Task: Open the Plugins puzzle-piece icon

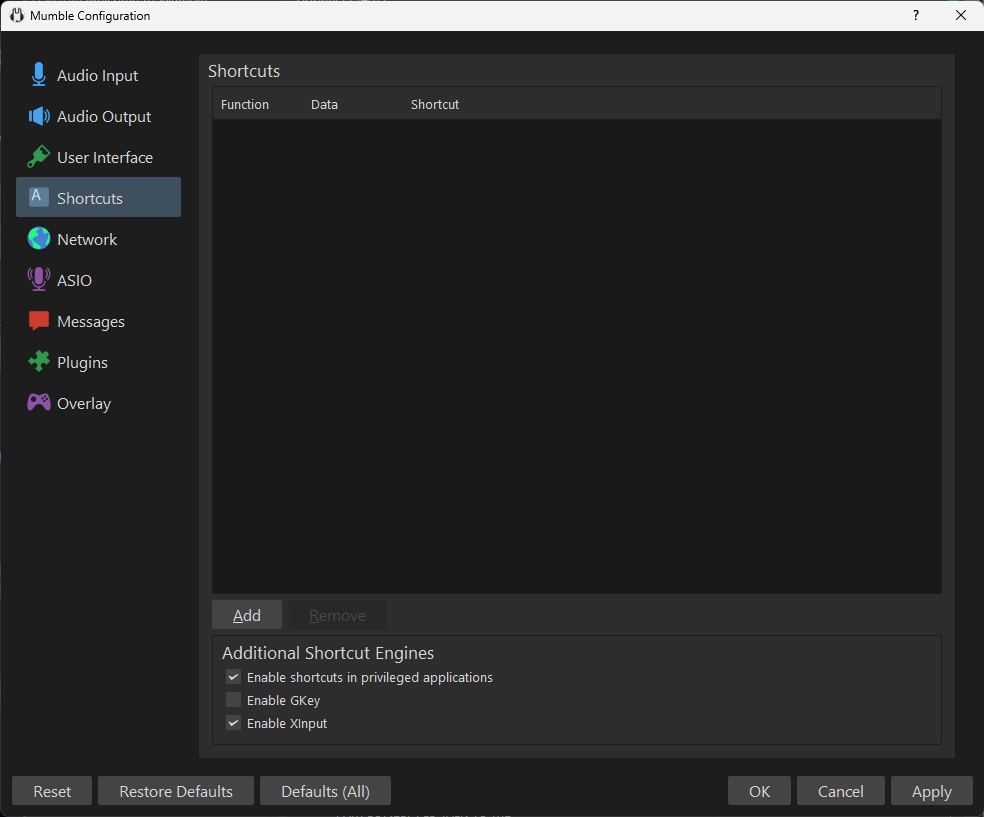Action: [x=38, y=362]
